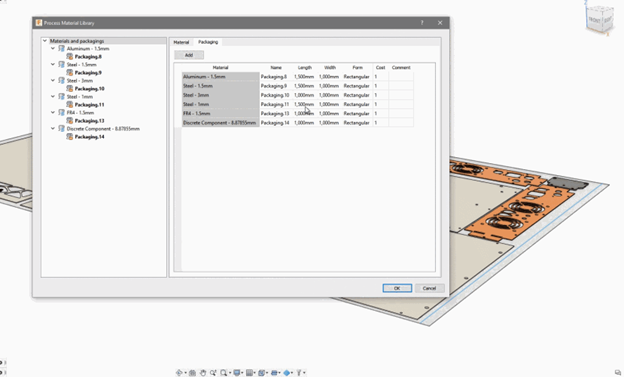
Task: Click the ViewCube in the top corner
Action: click(x=599, y=18)
